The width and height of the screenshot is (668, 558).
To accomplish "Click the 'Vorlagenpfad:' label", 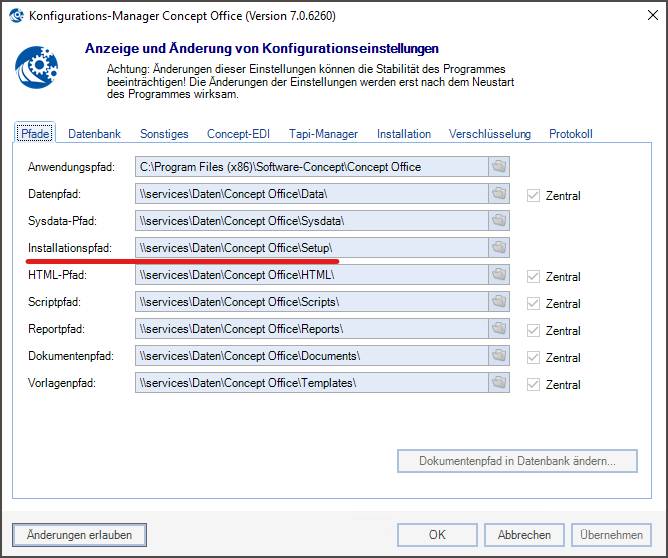I will tap(62, 383).
